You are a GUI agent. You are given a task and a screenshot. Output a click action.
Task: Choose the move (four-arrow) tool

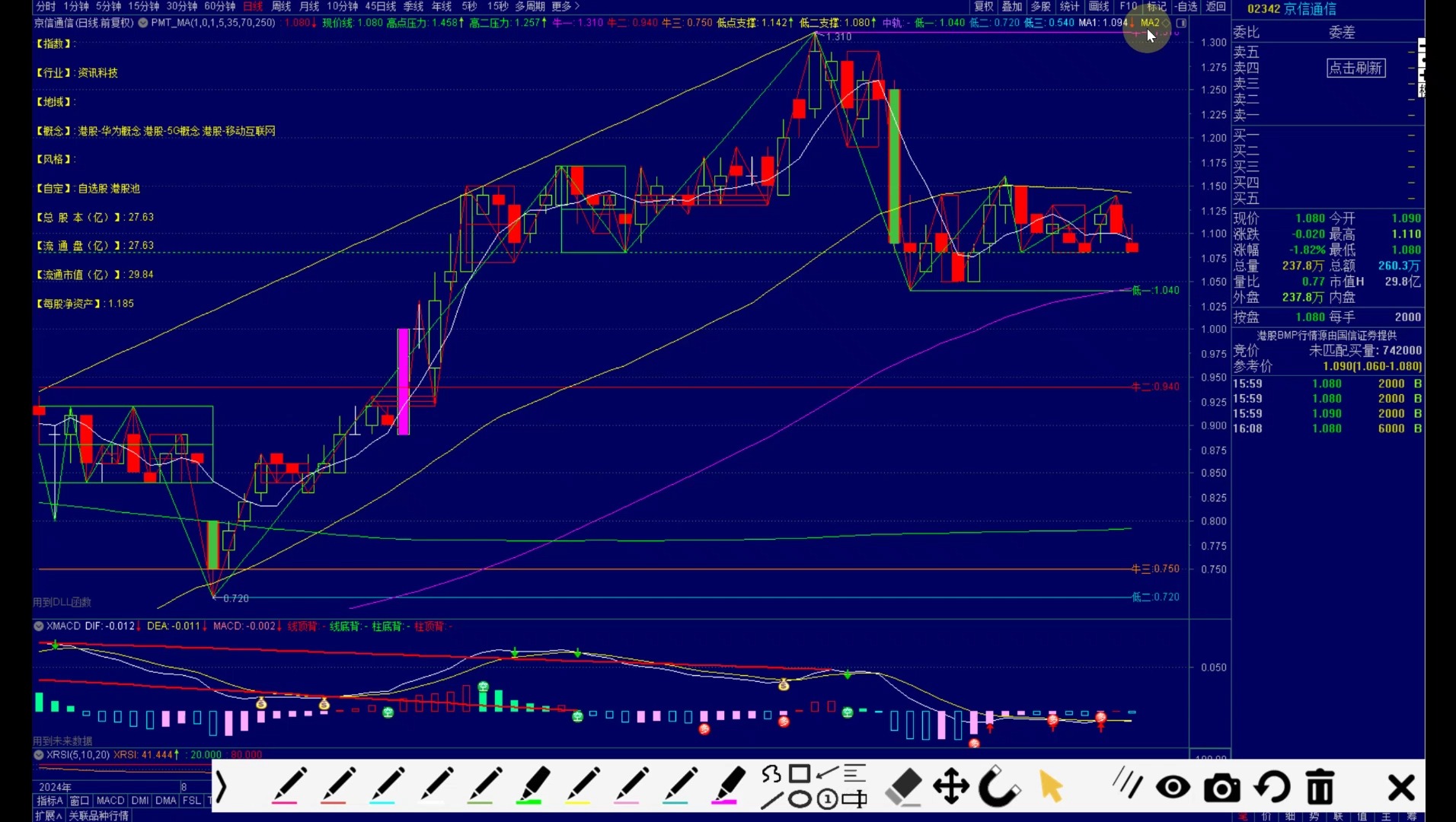pos(951,786)
